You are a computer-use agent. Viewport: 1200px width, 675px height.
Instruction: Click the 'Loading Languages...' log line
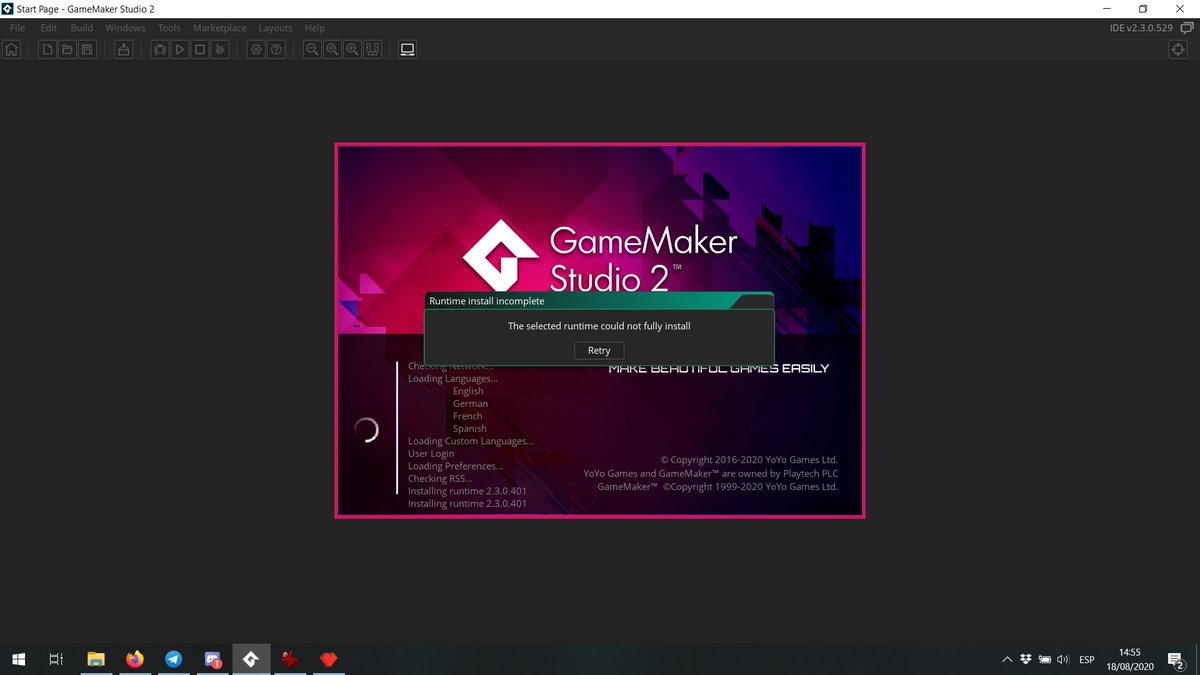pyautogui.click(x=453, y=379)
